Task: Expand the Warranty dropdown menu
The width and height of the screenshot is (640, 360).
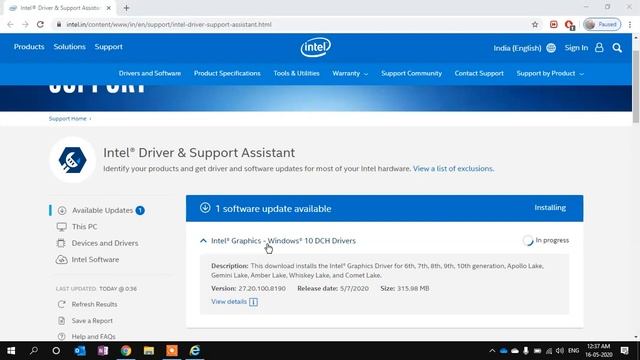Action: 350,73
